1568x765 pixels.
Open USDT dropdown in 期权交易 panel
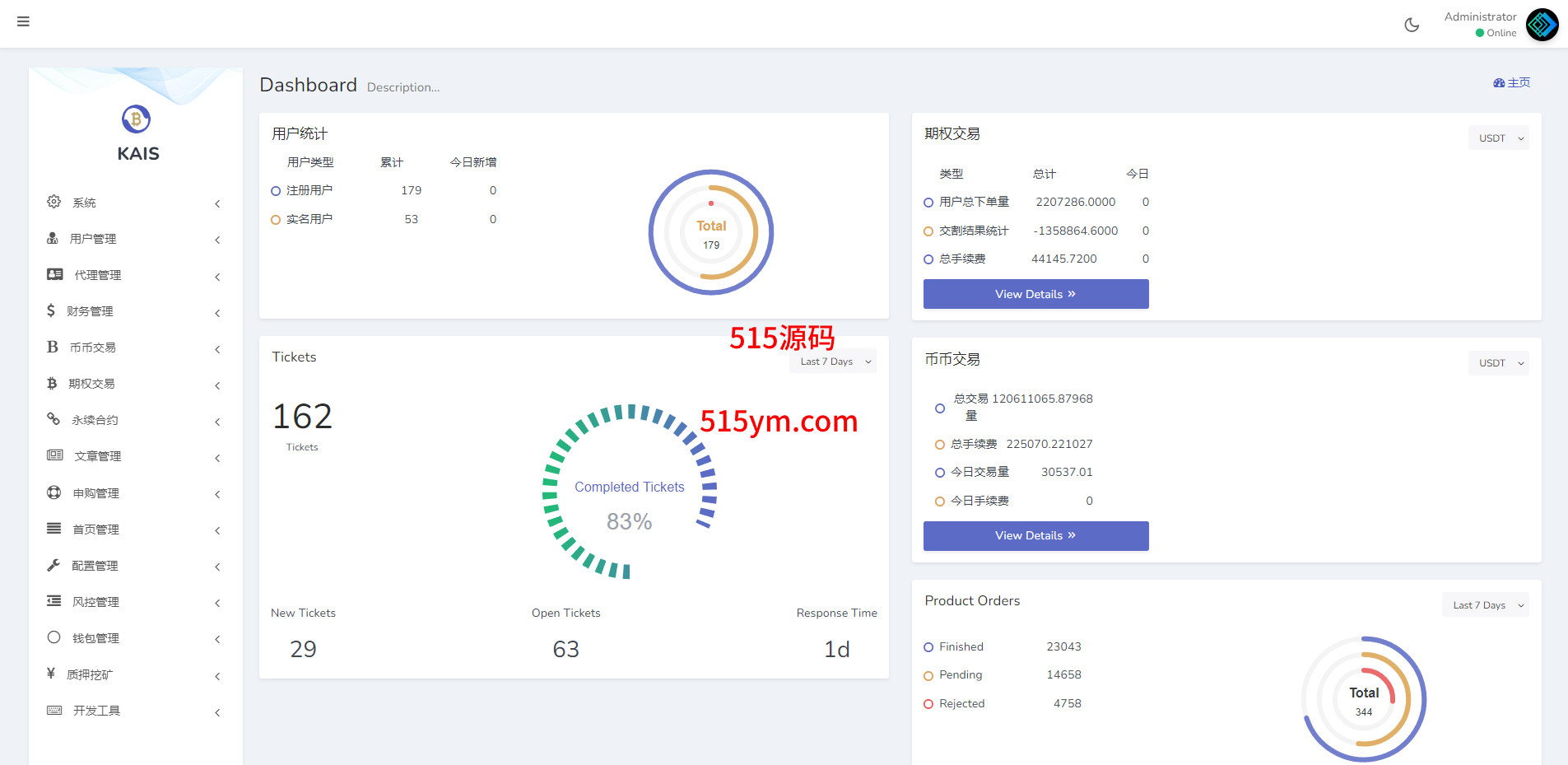[1498, 138]
